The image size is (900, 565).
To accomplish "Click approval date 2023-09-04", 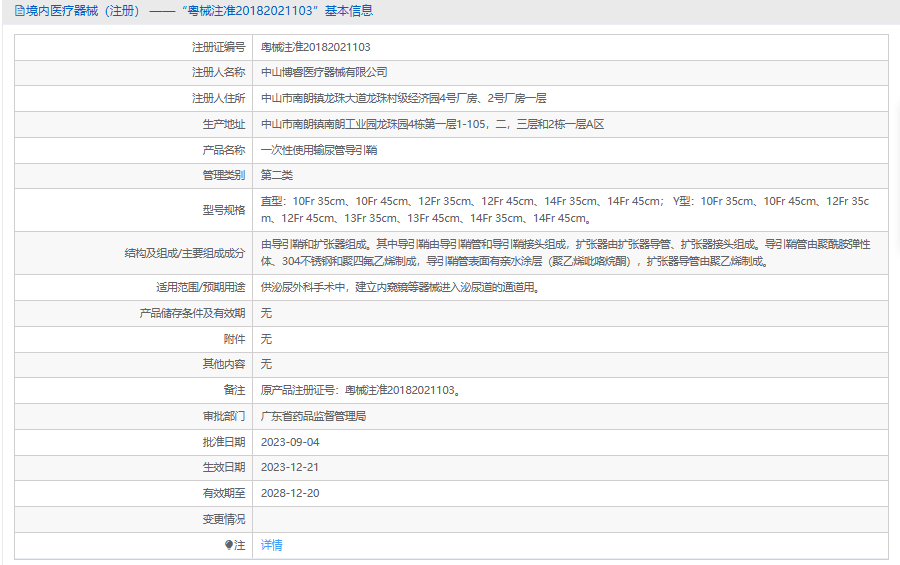I will pyautogui.click(x=290, y=442).
